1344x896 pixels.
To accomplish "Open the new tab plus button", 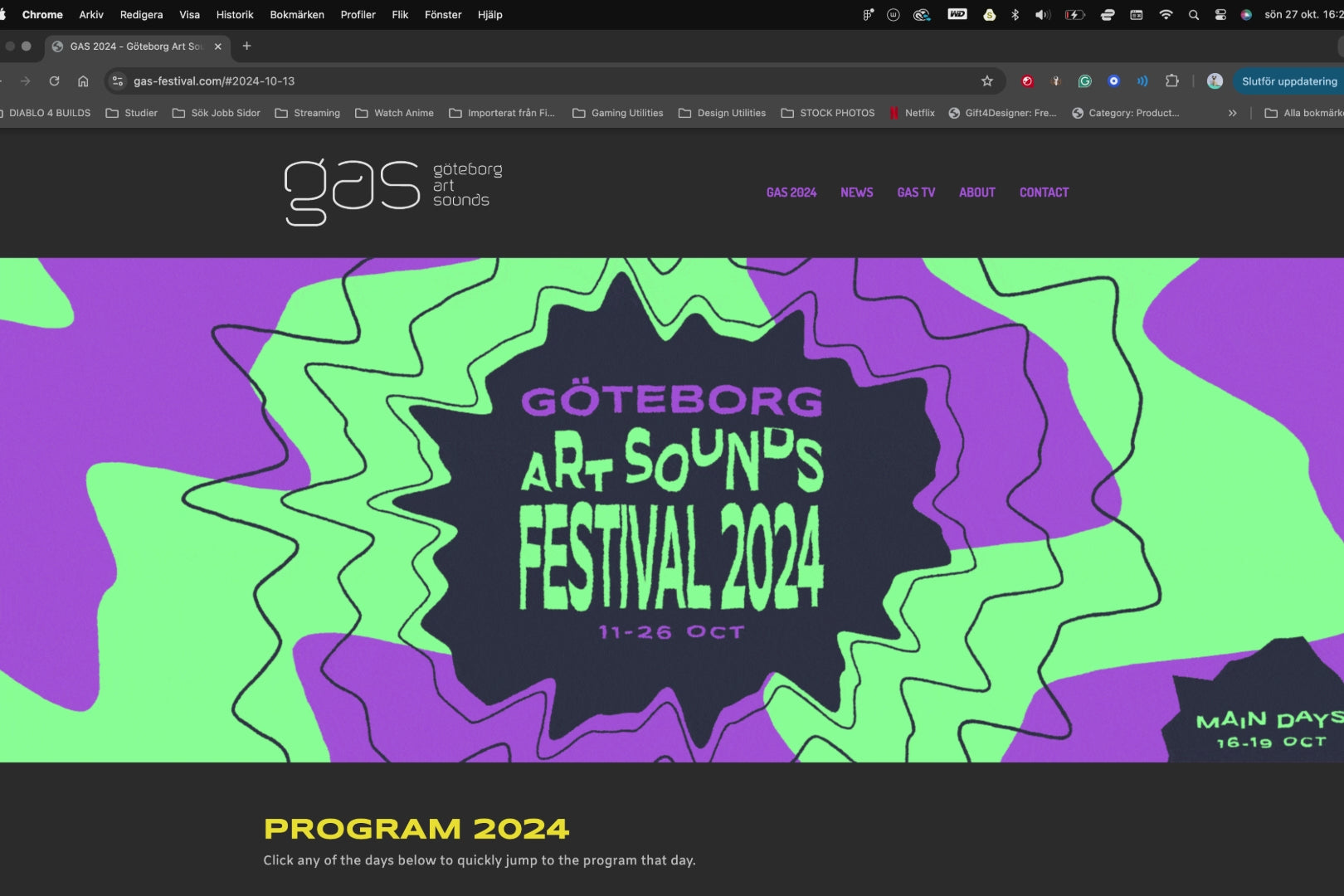I will coord(246,46).
